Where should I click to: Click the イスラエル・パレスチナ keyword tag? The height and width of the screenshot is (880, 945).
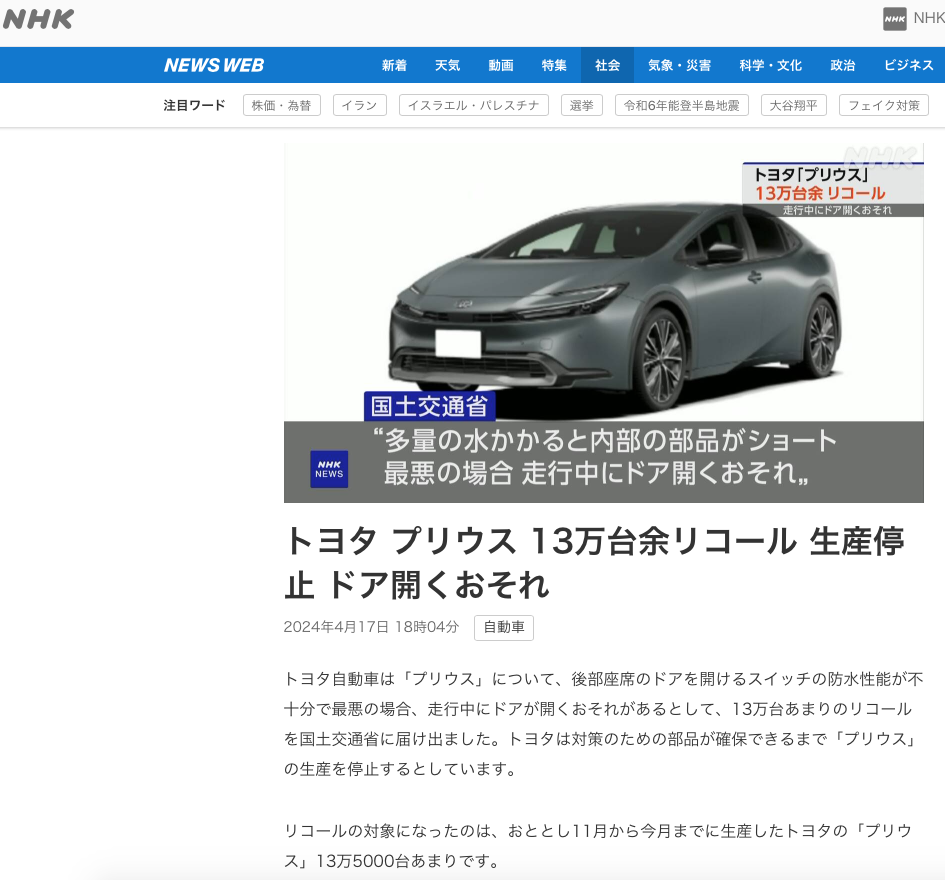[x=474, y=105]
